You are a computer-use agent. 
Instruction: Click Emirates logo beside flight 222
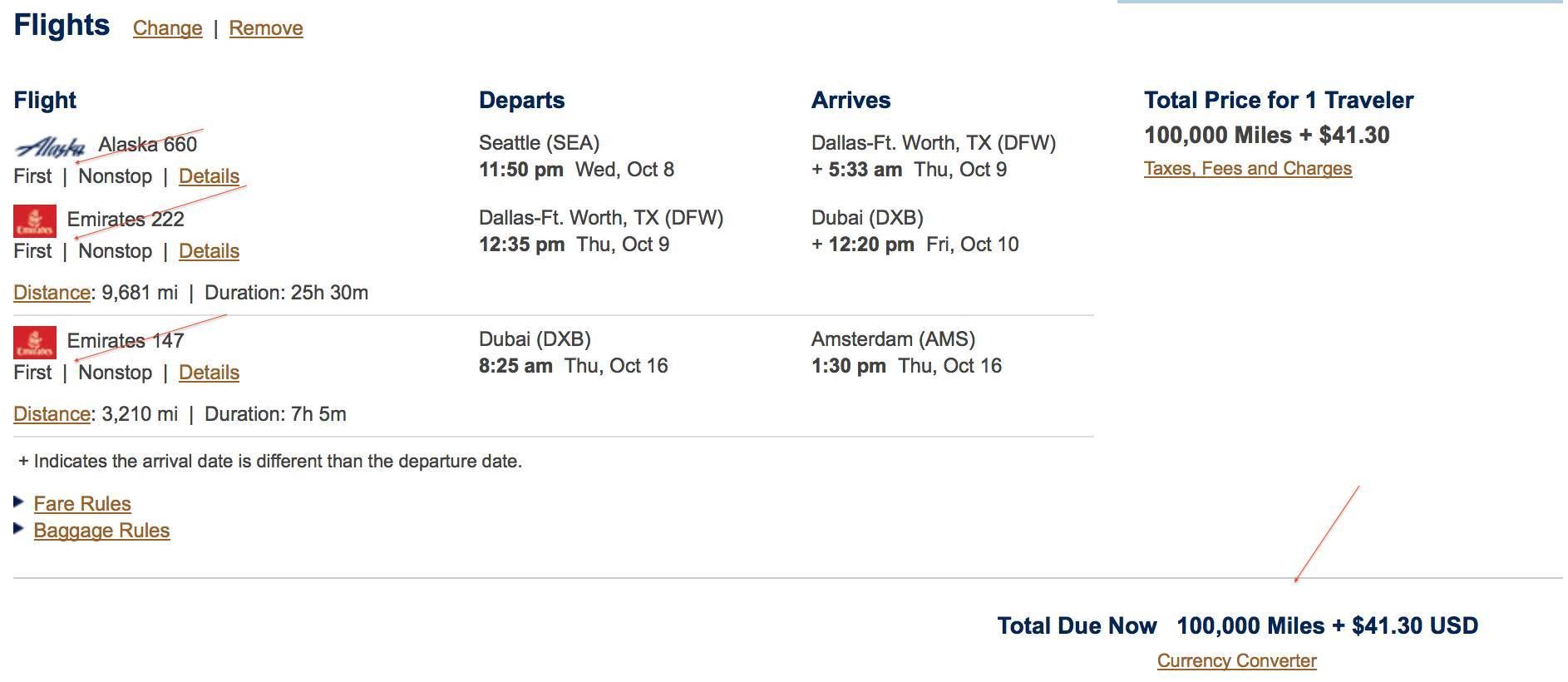point(35,220)
